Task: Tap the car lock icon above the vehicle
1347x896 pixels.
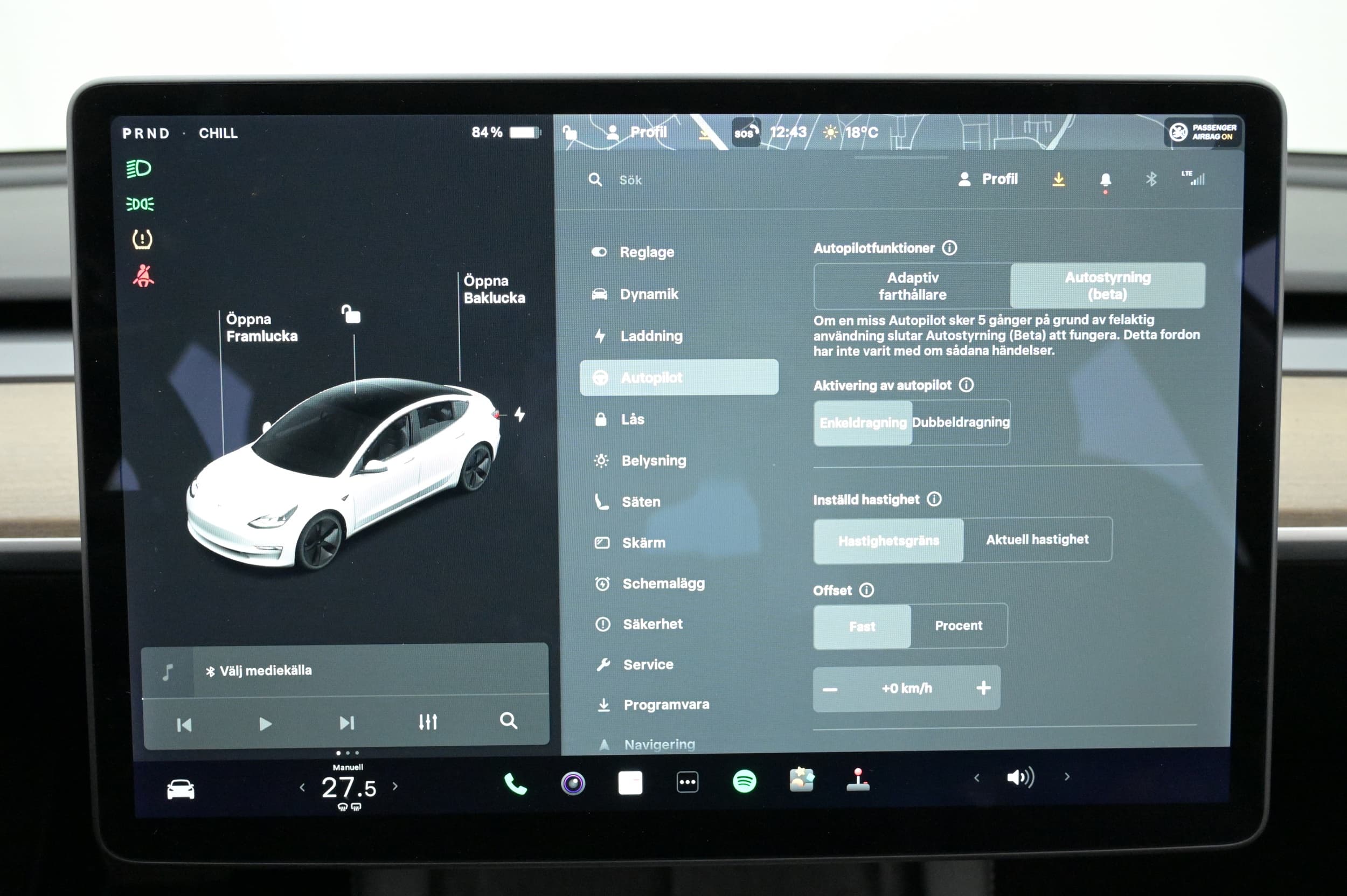Action: click(x=351, y=314)
